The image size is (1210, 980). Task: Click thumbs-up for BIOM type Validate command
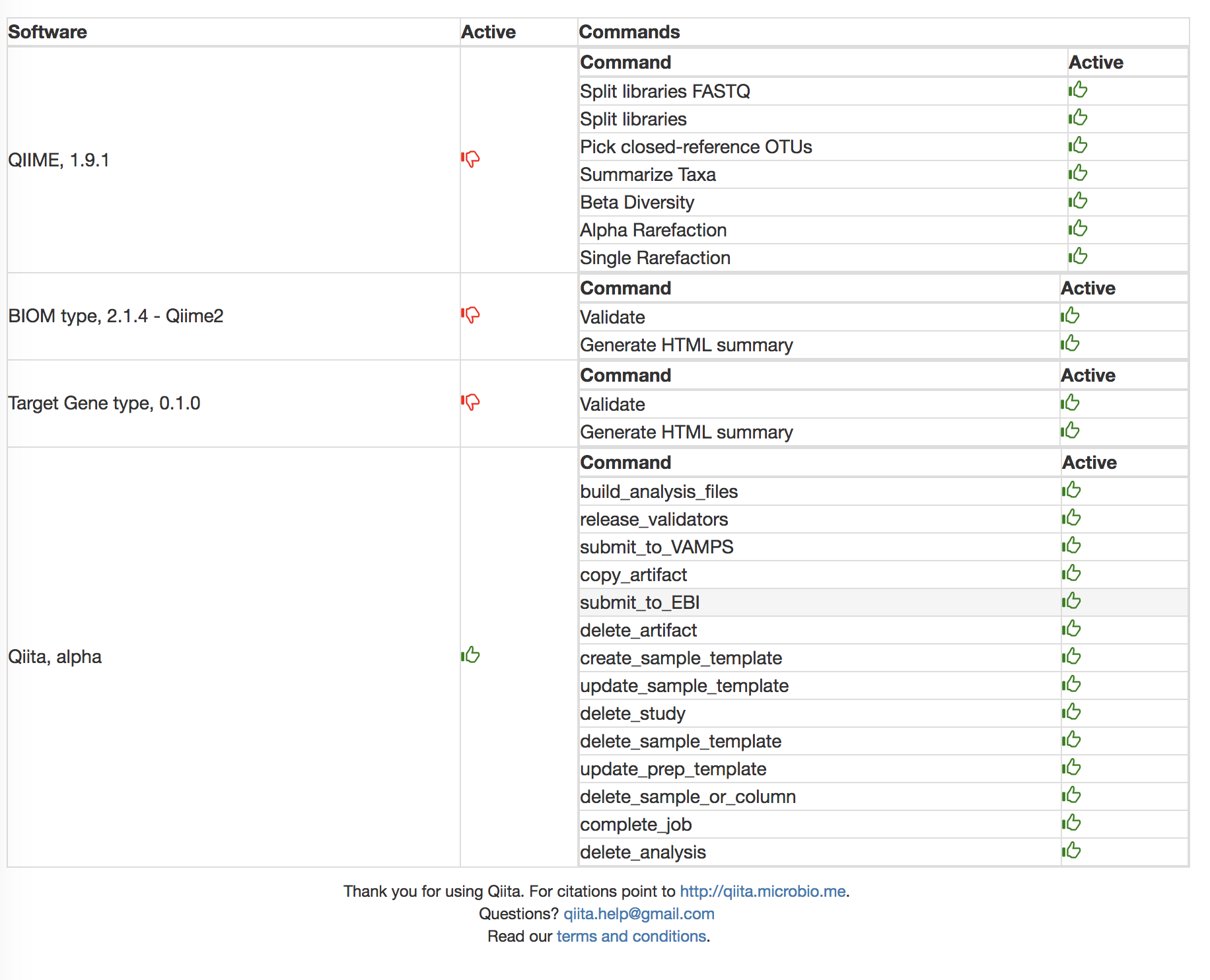pos(1070,315)
